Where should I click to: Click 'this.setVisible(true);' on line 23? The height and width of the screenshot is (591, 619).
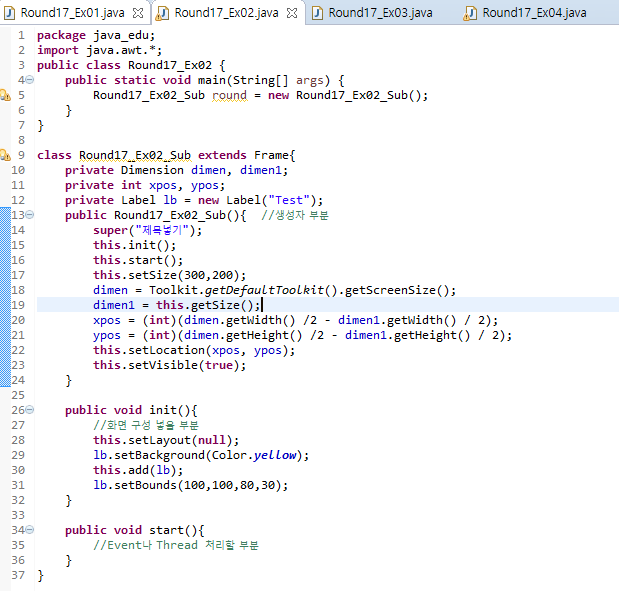(169, 366)
